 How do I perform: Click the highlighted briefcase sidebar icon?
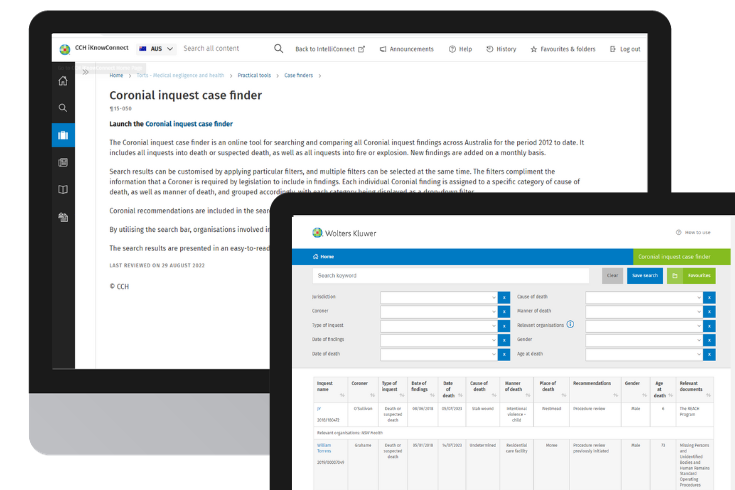click(x=63, y=135)
